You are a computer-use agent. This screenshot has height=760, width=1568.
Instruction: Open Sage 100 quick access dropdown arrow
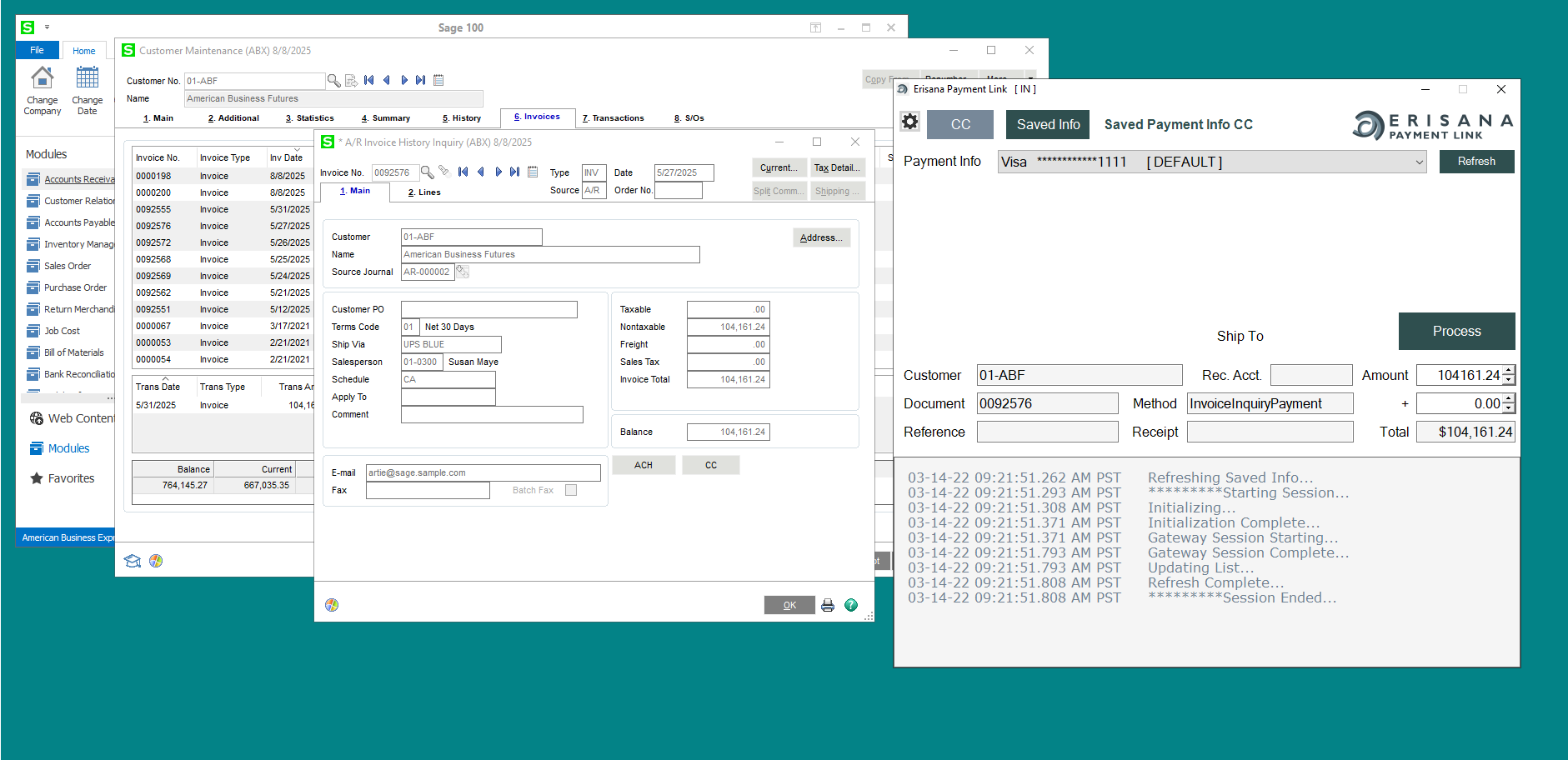point(47,27)
